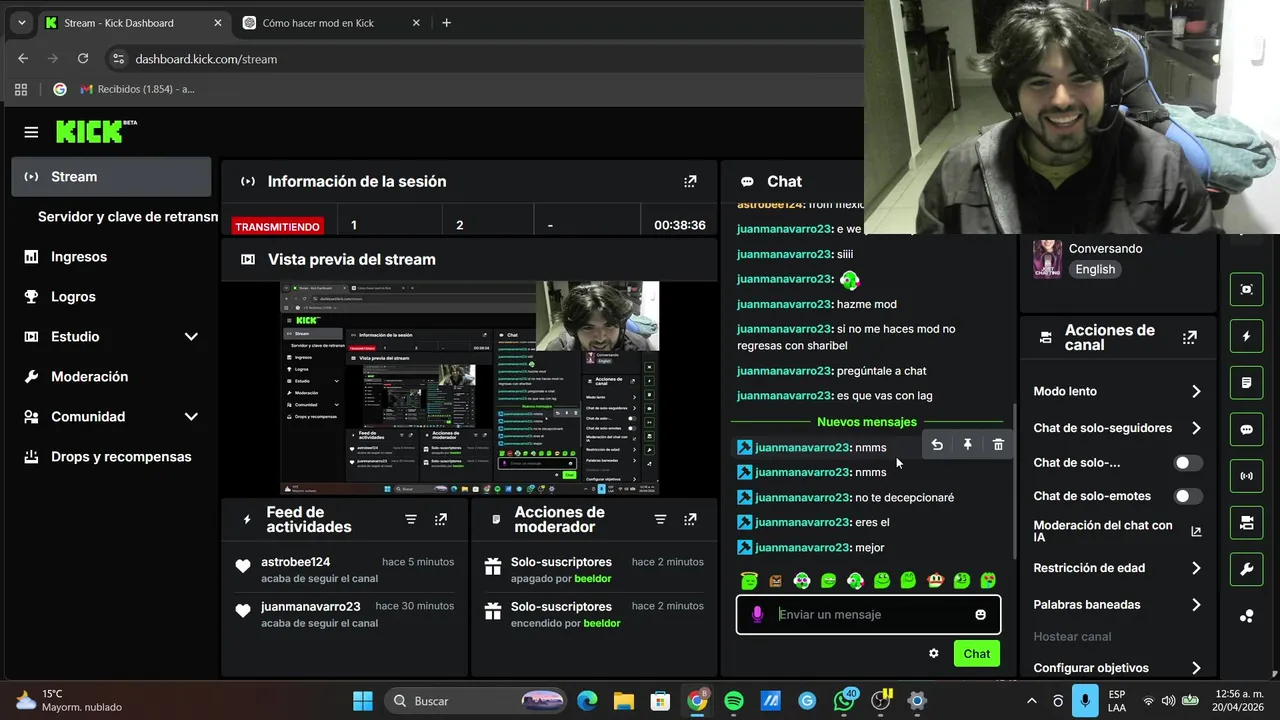Image resolution: width=1280 pixels, height=720 pixels.
Task: Click the lightning bolt icon in right sidebar
Action: point(1246,336)
